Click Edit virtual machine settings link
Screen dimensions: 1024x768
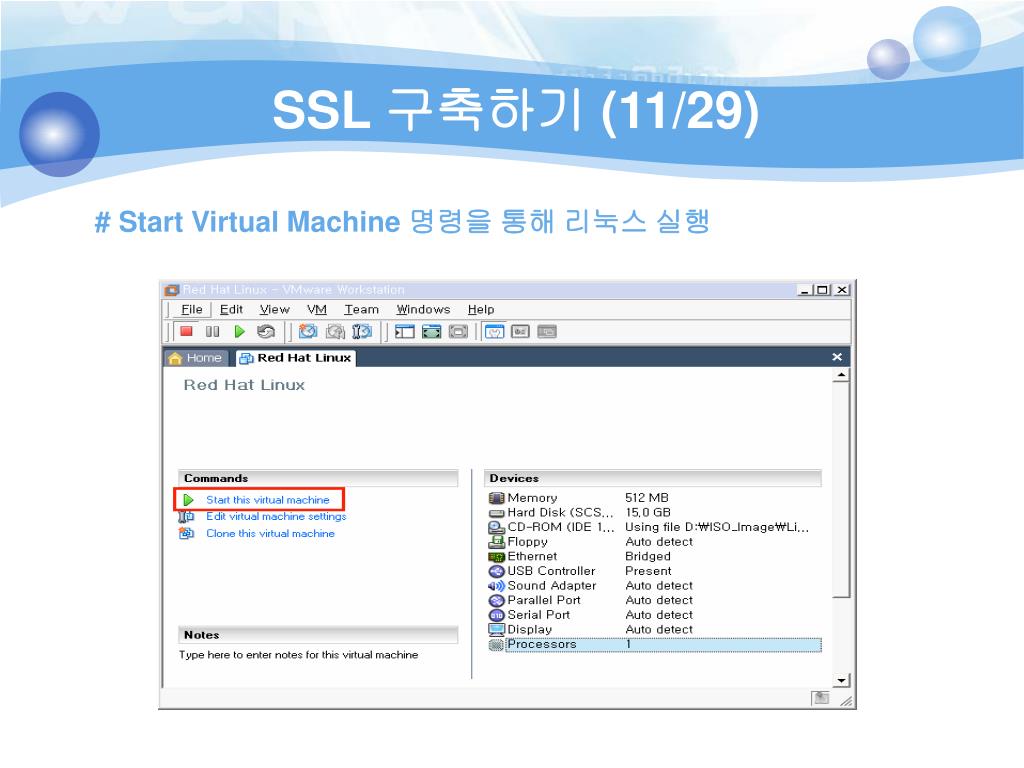(276, 517)
